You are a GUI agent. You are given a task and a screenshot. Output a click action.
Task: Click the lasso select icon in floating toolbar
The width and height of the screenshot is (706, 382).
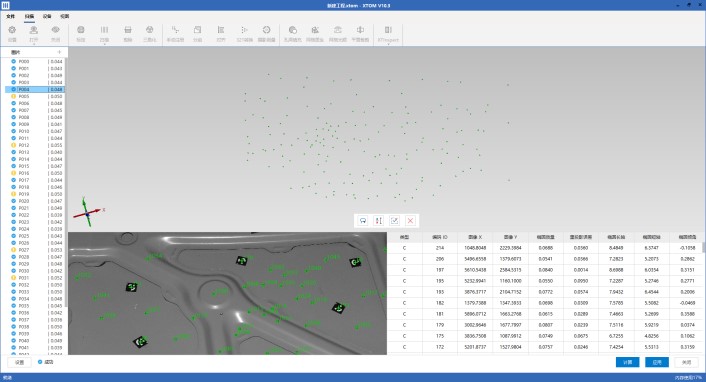(363, 220)
